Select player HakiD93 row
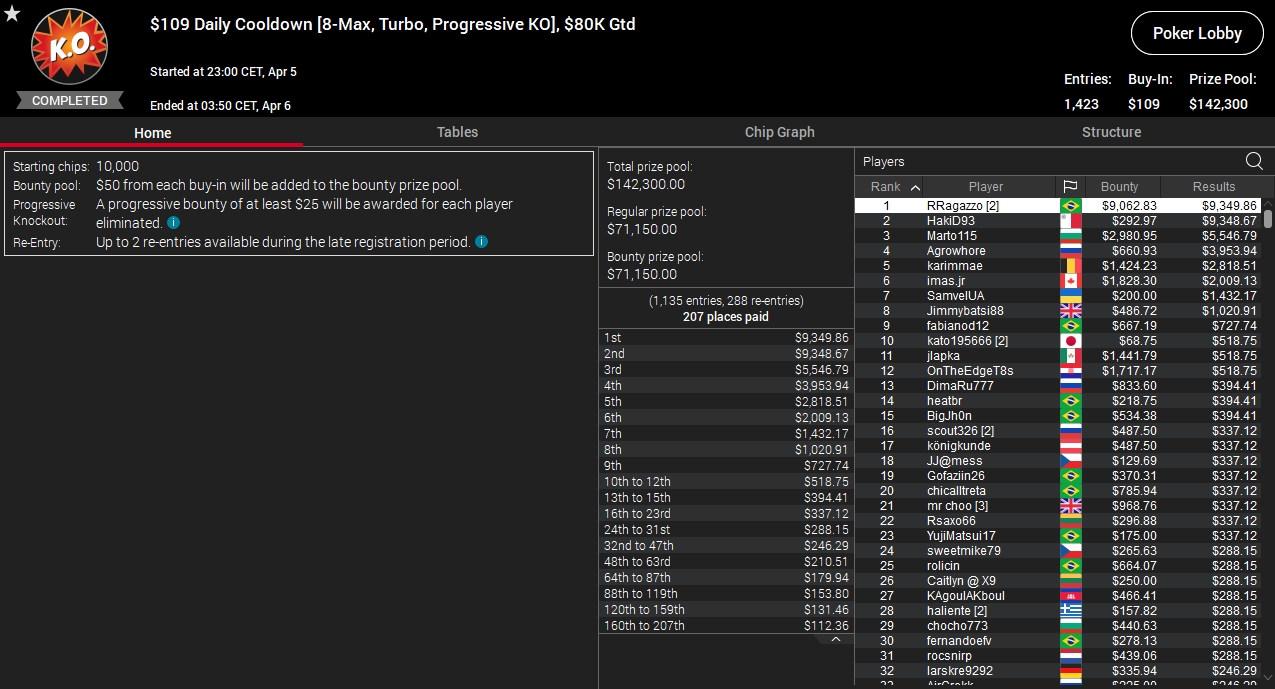 tap(950, 221)
